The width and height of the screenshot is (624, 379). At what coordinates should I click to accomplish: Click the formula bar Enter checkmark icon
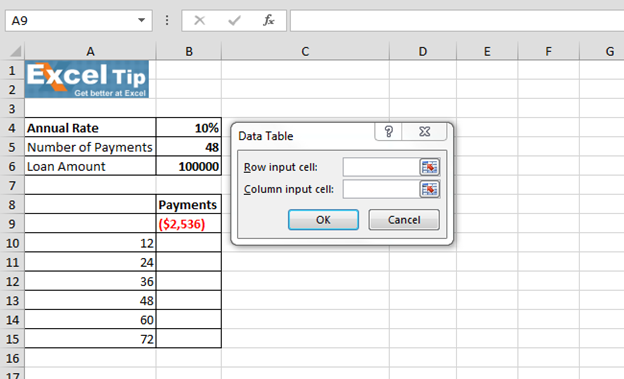pos(234,20)
